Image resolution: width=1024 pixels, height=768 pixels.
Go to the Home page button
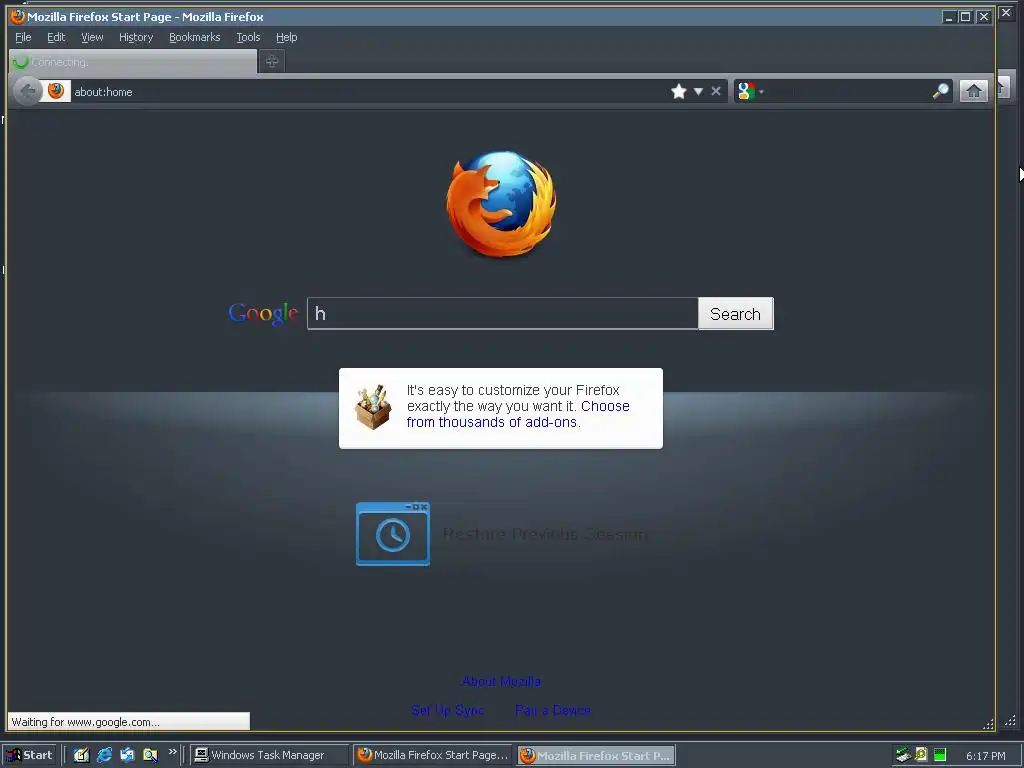[x=973, y=91]
